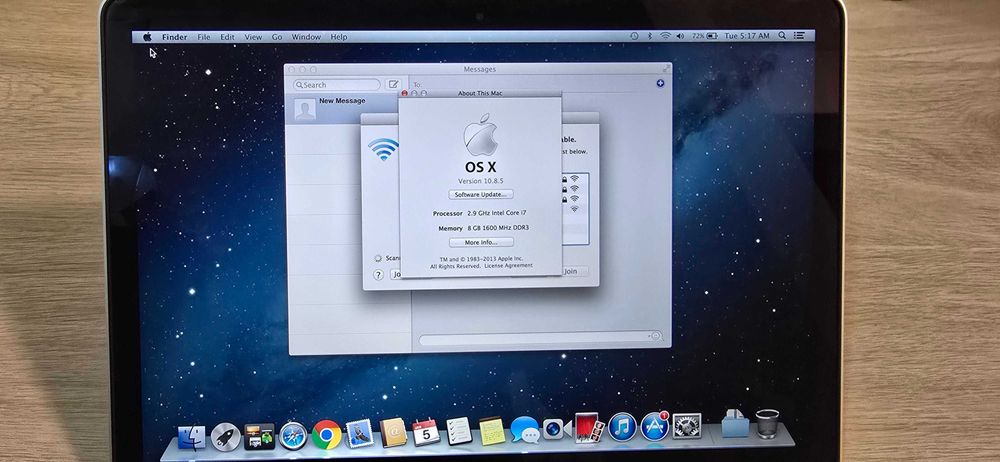Click blue plus add-contact button in Messages
The height and width of the screenshot is (462, 1000).
(x=660, y=83)
